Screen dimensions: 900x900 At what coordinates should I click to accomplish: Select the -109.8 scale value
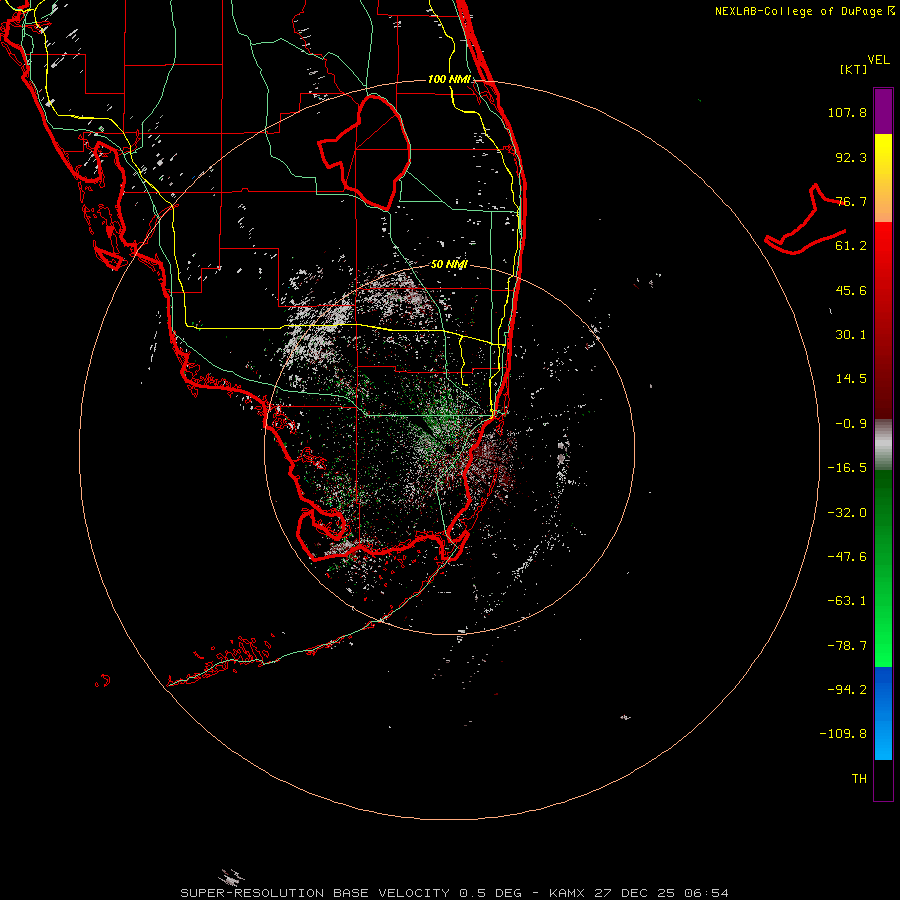pos(843,734)
